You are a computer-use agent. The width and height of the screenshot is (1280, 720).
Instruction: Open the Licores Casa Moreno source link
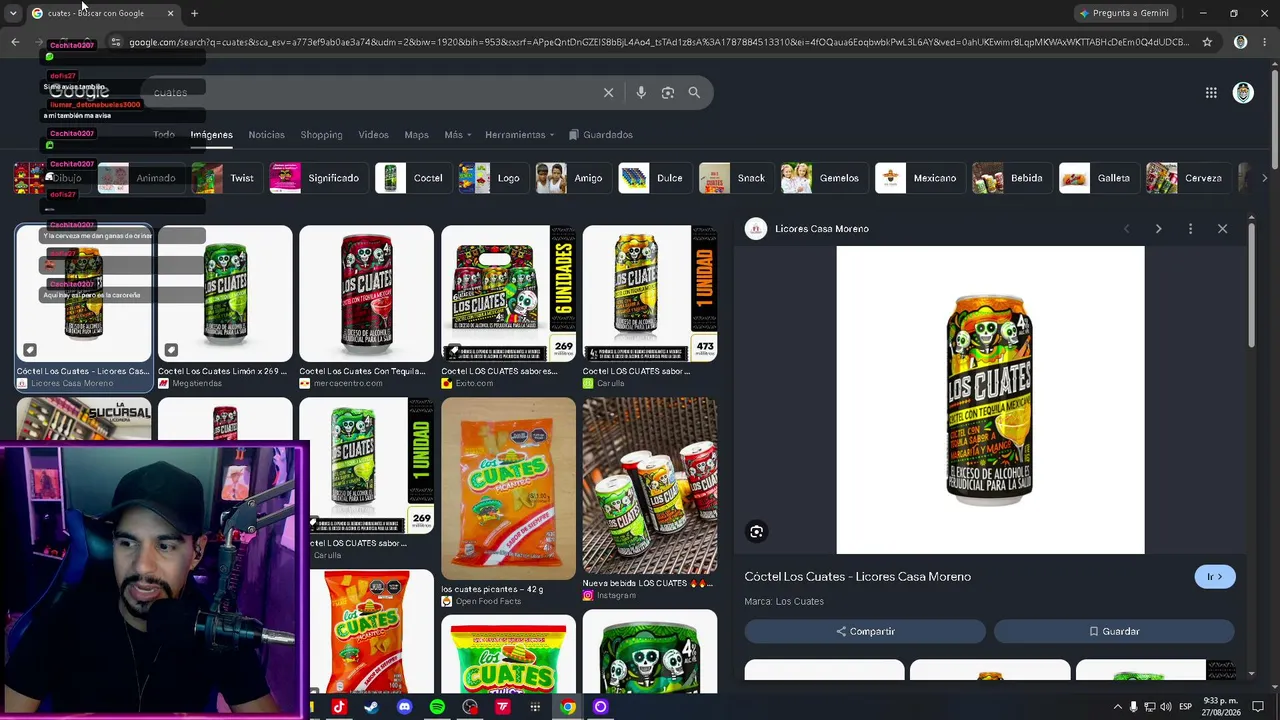pos(821,229)
